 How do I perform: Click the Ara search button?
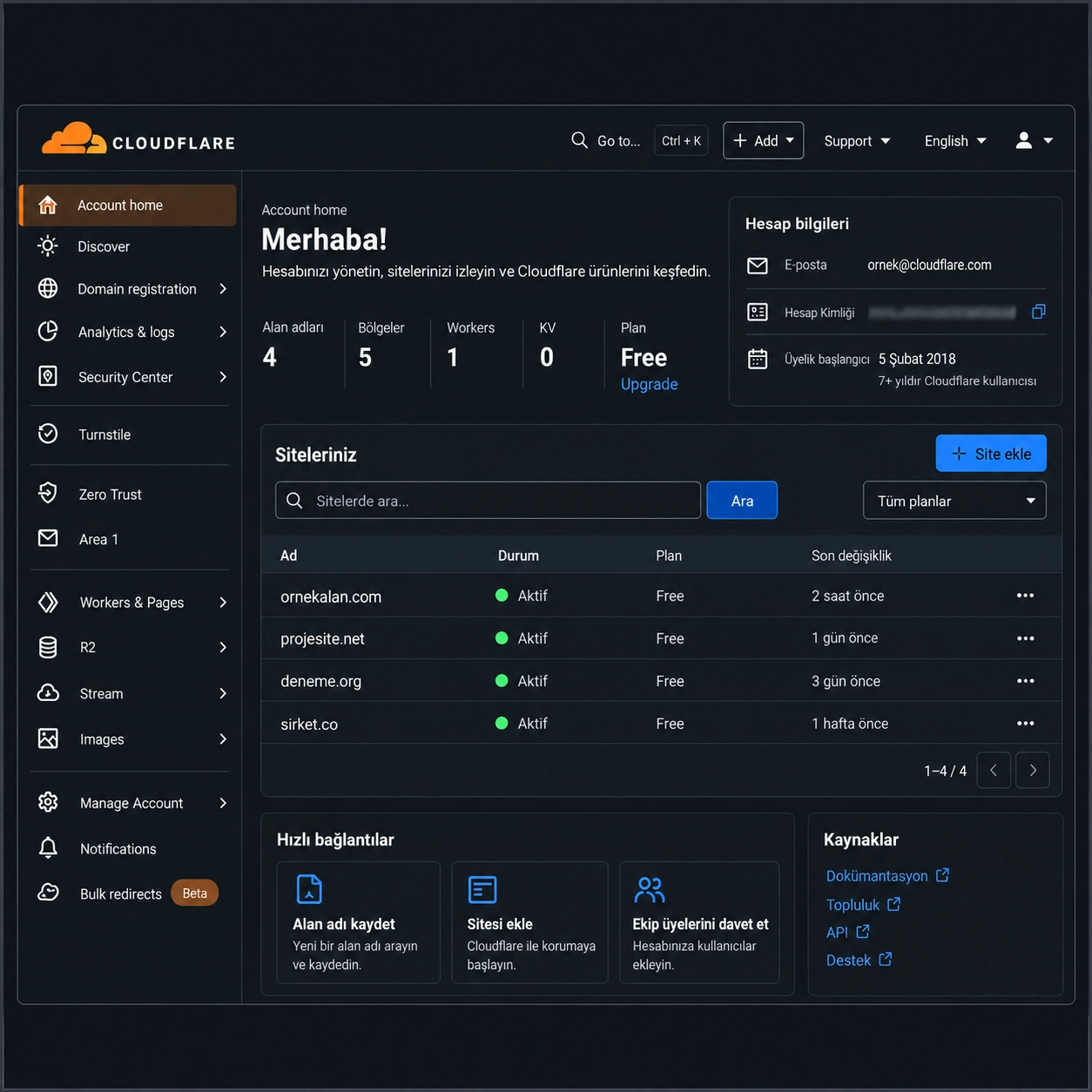click(x=742, y=501)
